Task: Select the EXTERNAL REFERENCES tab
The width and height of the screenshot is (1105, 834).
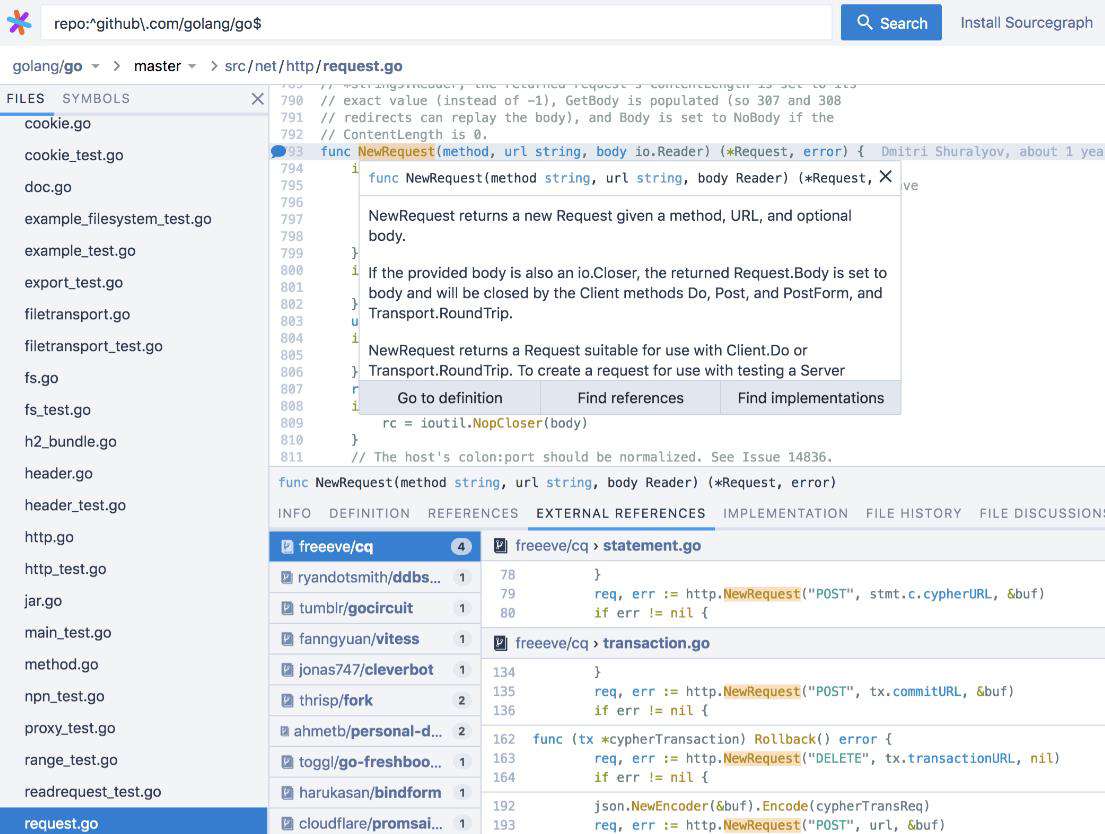Action: click(621, 513)
